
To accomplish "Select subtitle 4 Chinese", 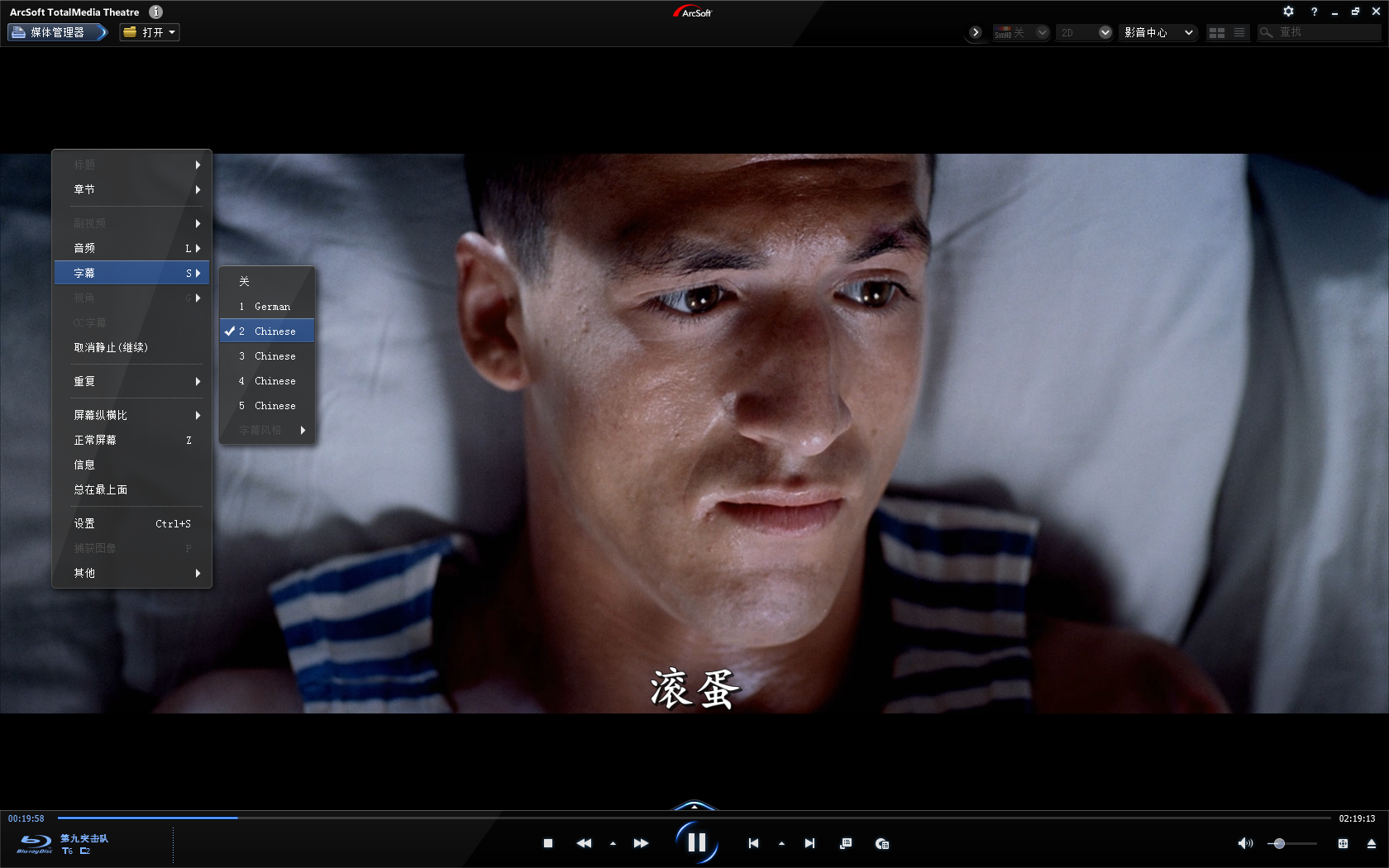I will [x=267, y=380].
